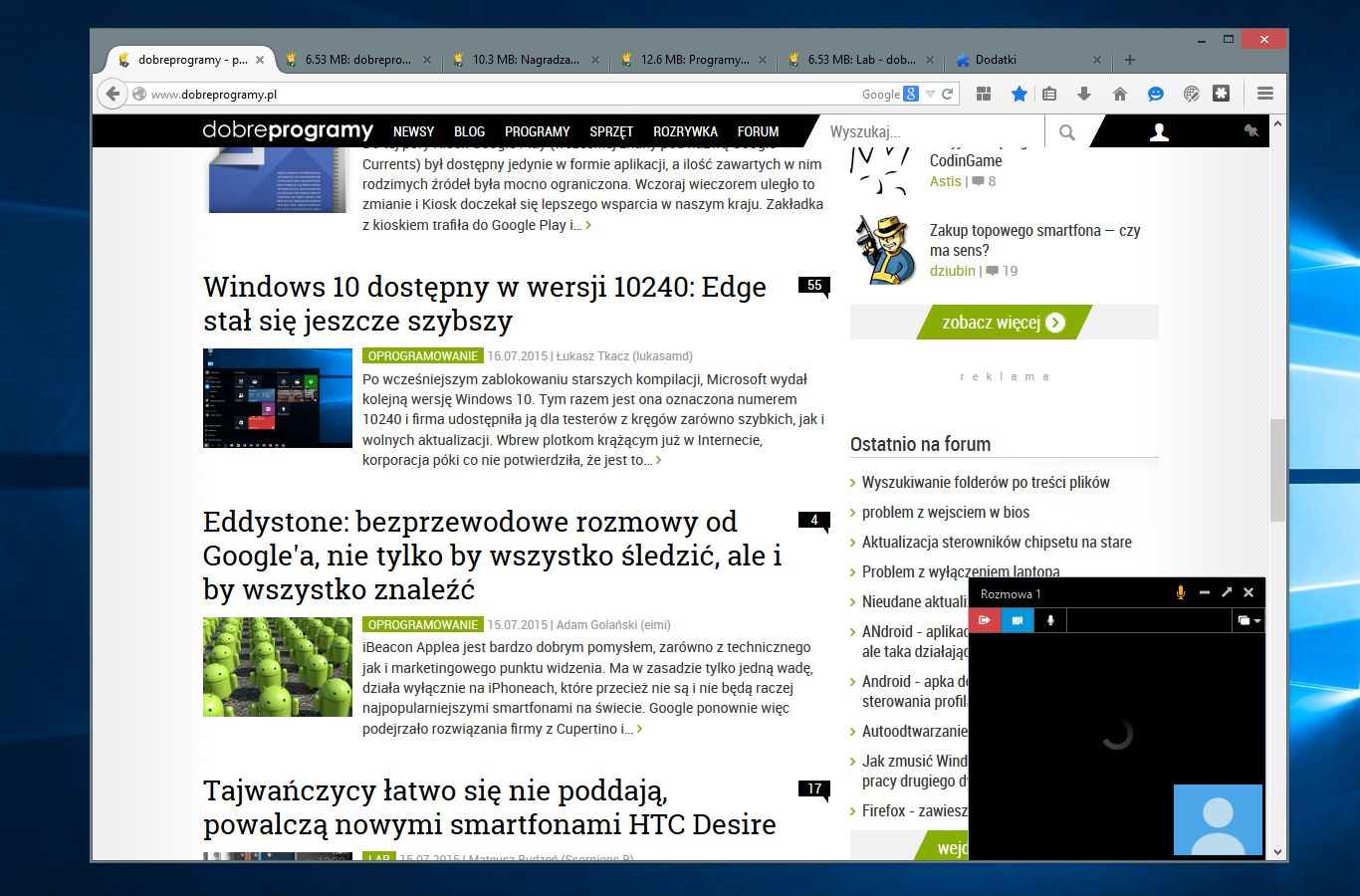1360x896 pixels.
Task: Open the SPRZĘT menu item
Action: 611,131
